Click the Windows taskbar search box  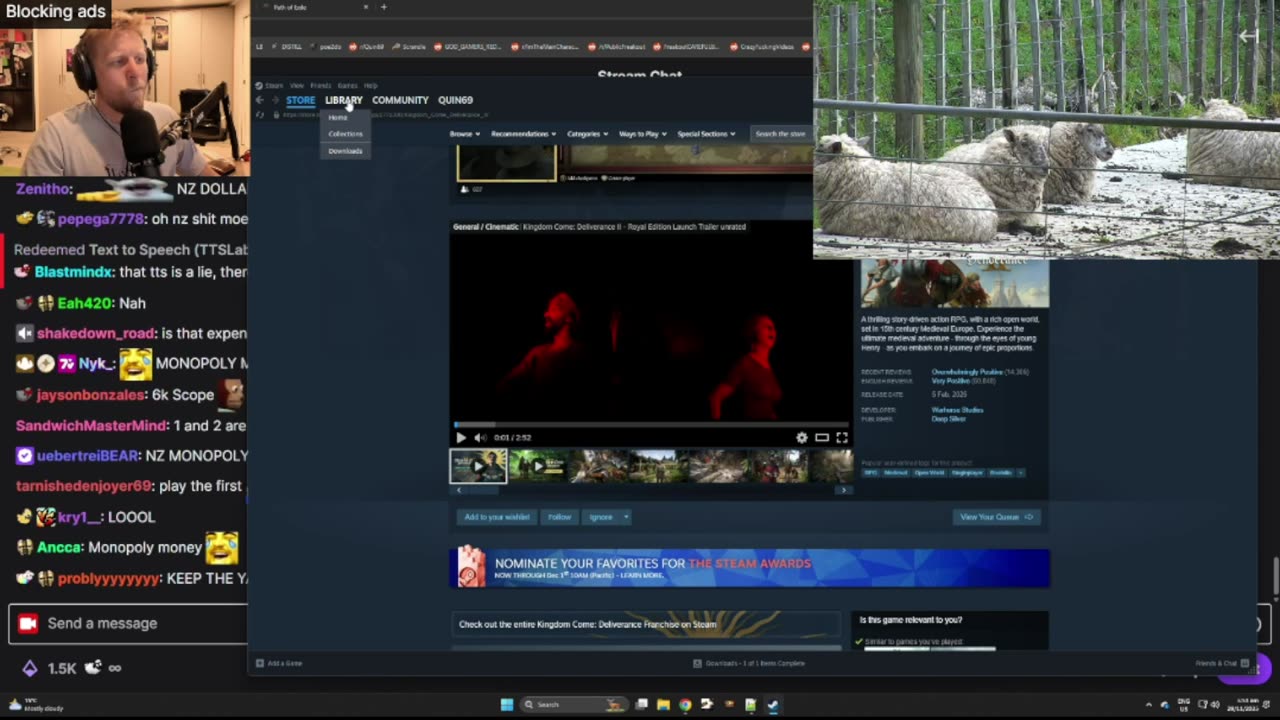(574, 704)
